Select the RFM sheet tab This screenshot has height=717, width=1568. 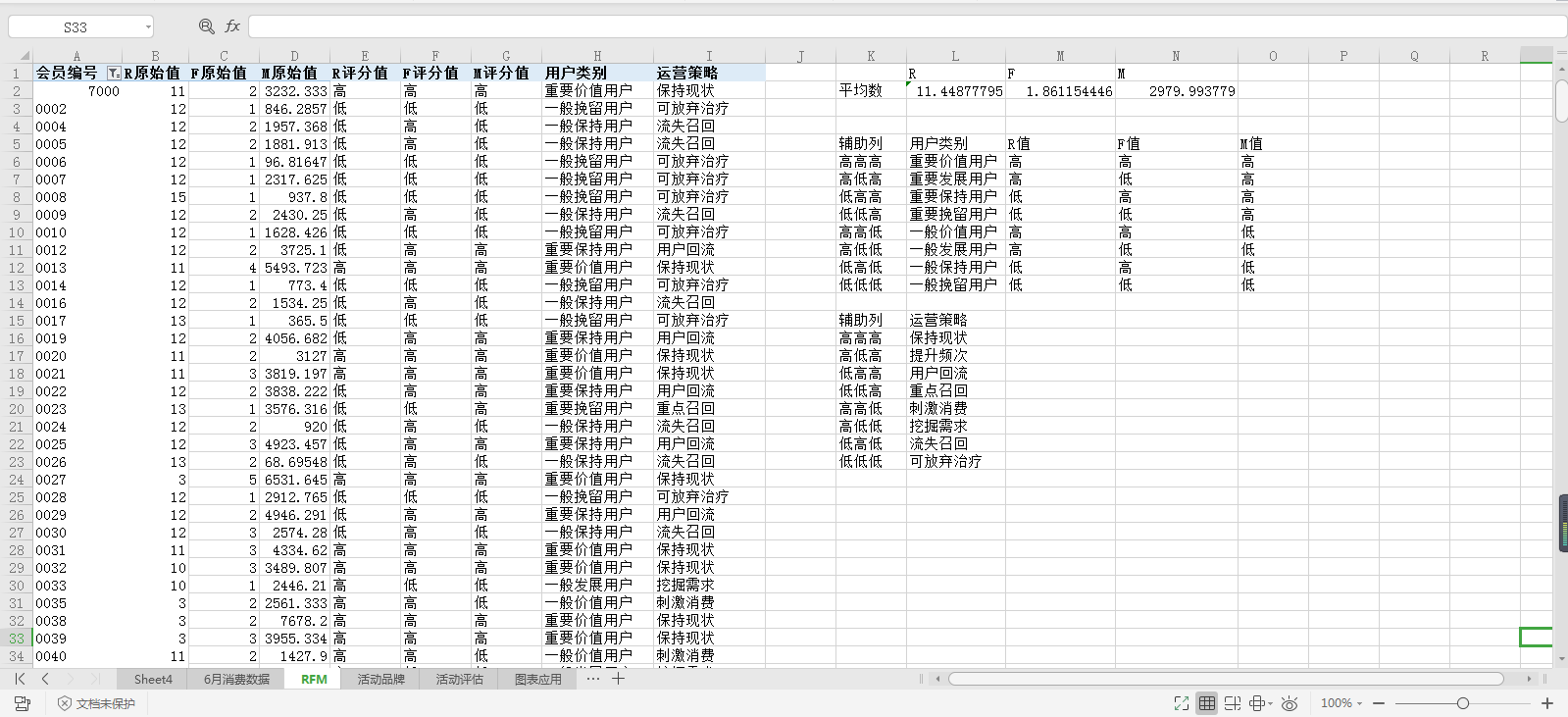(314, 679)
